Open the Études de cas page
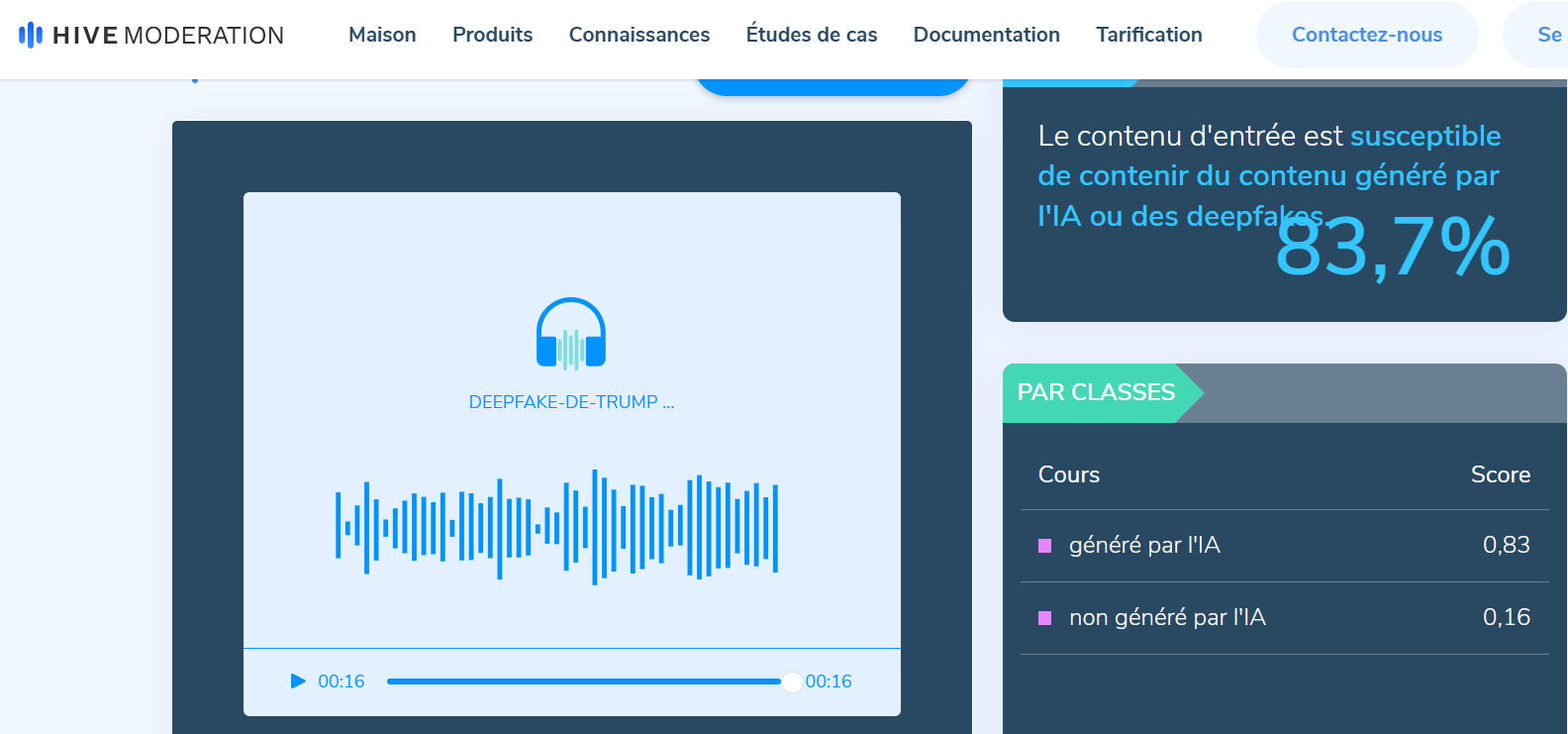Image resolution: width=1568 pixels, height=734 pixels. [811, 35]
